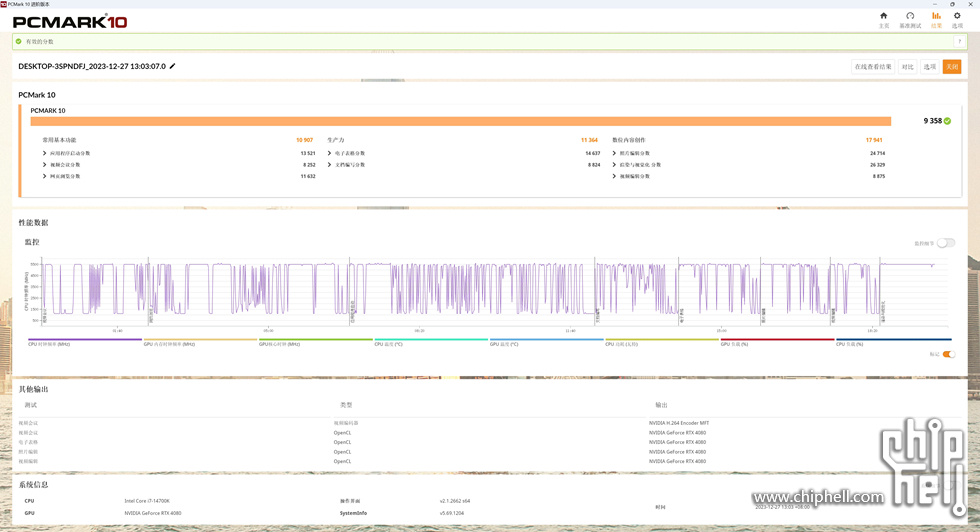
Task: Expand the 网页浏览分数 row
Action: click(44, 176)
